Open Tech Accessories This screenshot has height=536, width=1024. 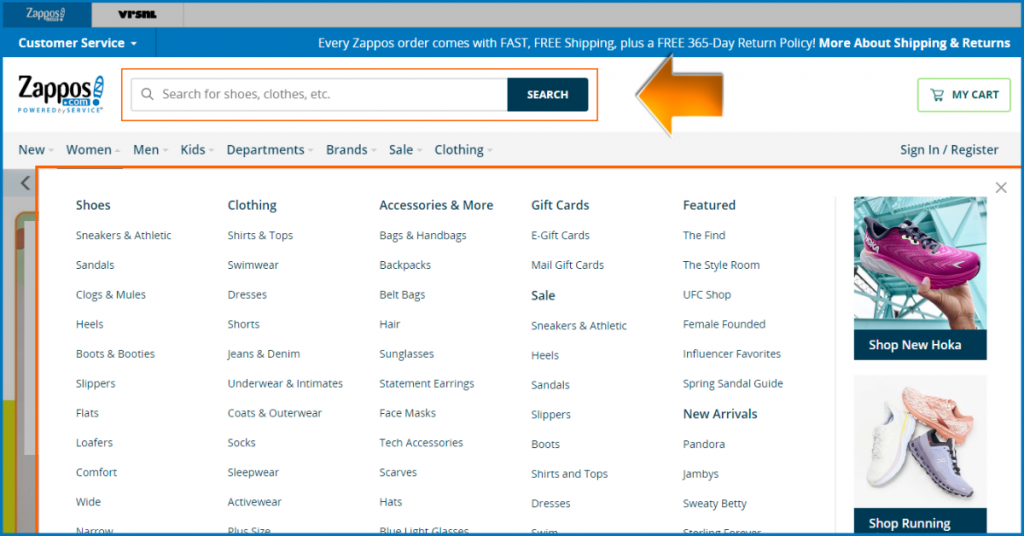[x=421, y=443]
